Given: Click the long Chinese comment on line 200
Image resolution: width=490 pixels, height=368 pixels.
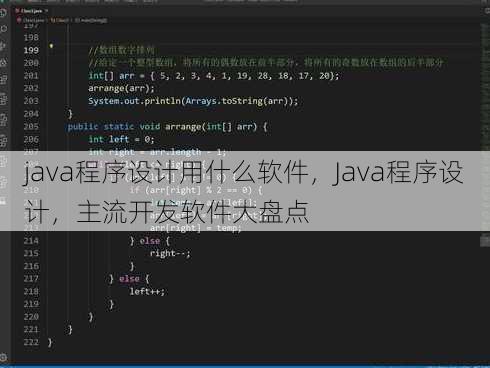Looking at the screenshot, I should [x=266, y=63].
